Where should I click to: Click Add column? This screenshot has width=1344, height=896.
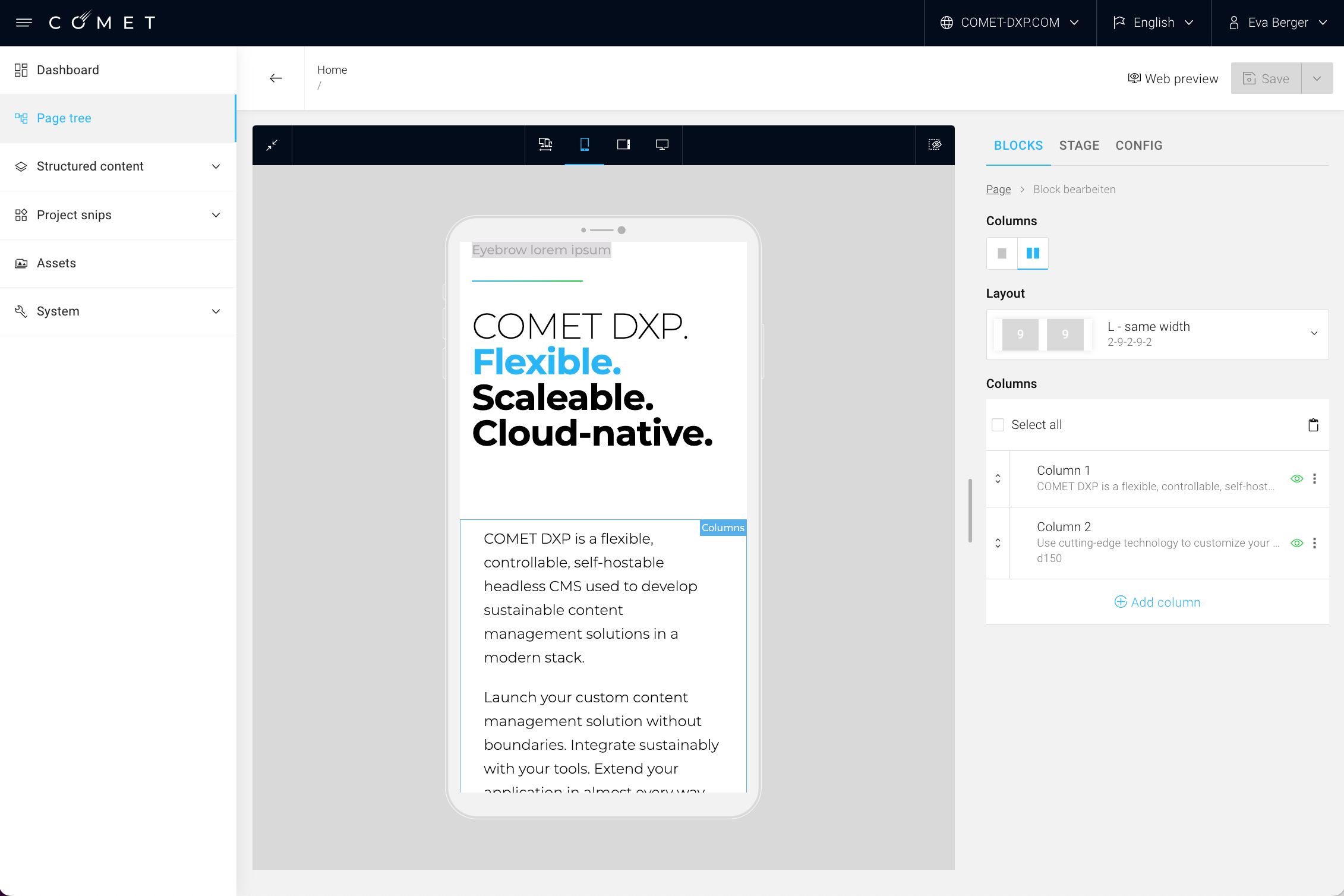pos(1157,602)
